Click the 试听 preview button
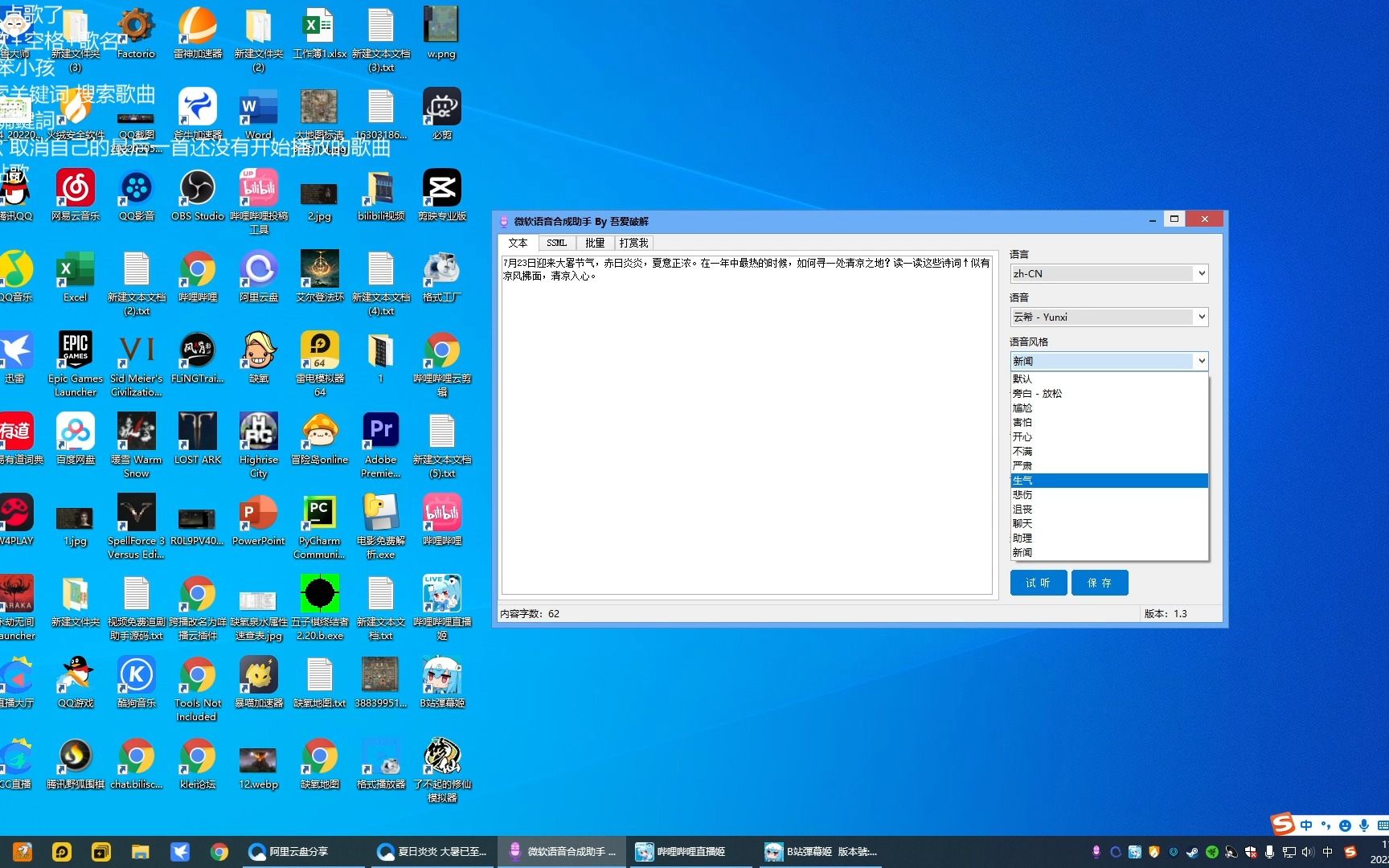This screenshot has height=868, width=1389. [1038, 583]
